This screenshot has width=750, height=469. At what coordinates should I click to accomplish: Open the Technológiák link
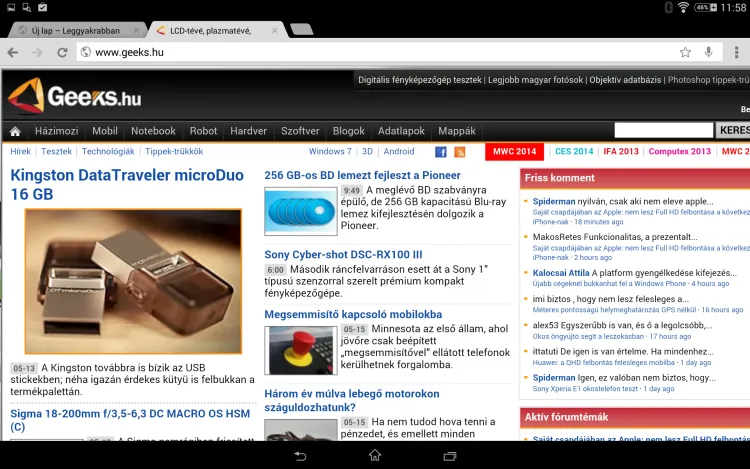point(108,152)
